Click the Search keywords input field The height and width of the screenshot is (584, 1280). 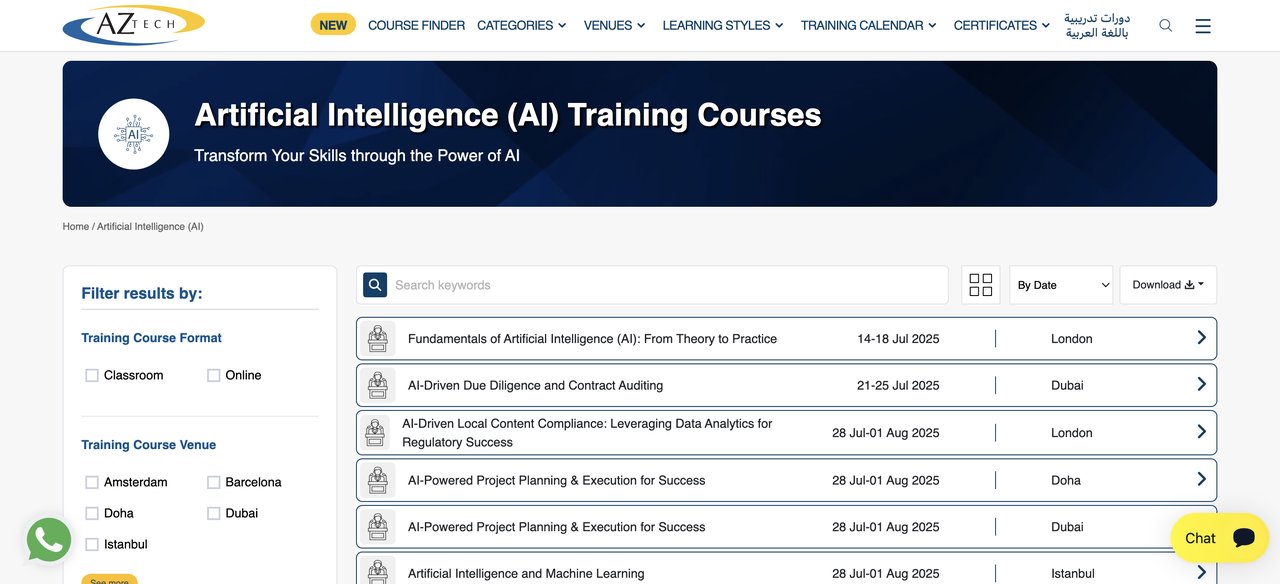pyautogui.click(x=667, y=285)
